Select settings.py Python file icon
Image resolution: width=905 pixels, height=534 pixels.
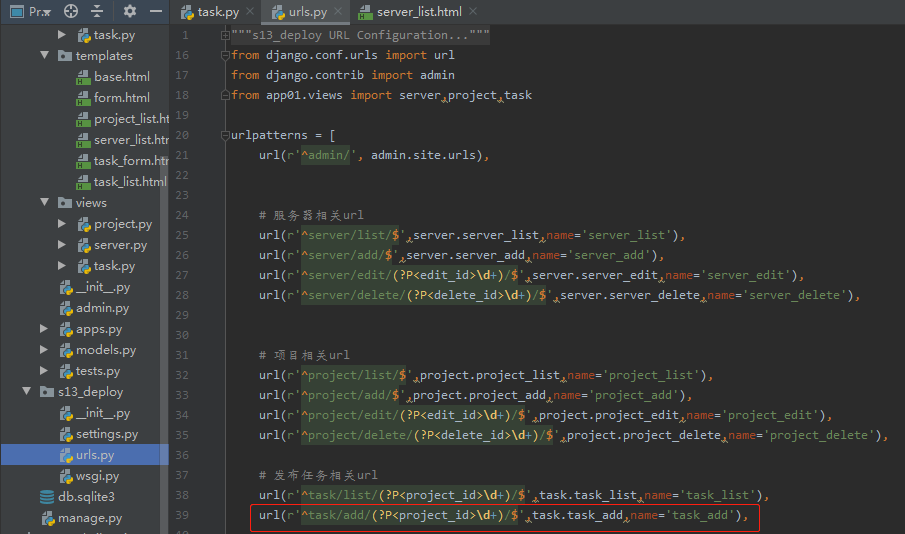tap(66, 434)
